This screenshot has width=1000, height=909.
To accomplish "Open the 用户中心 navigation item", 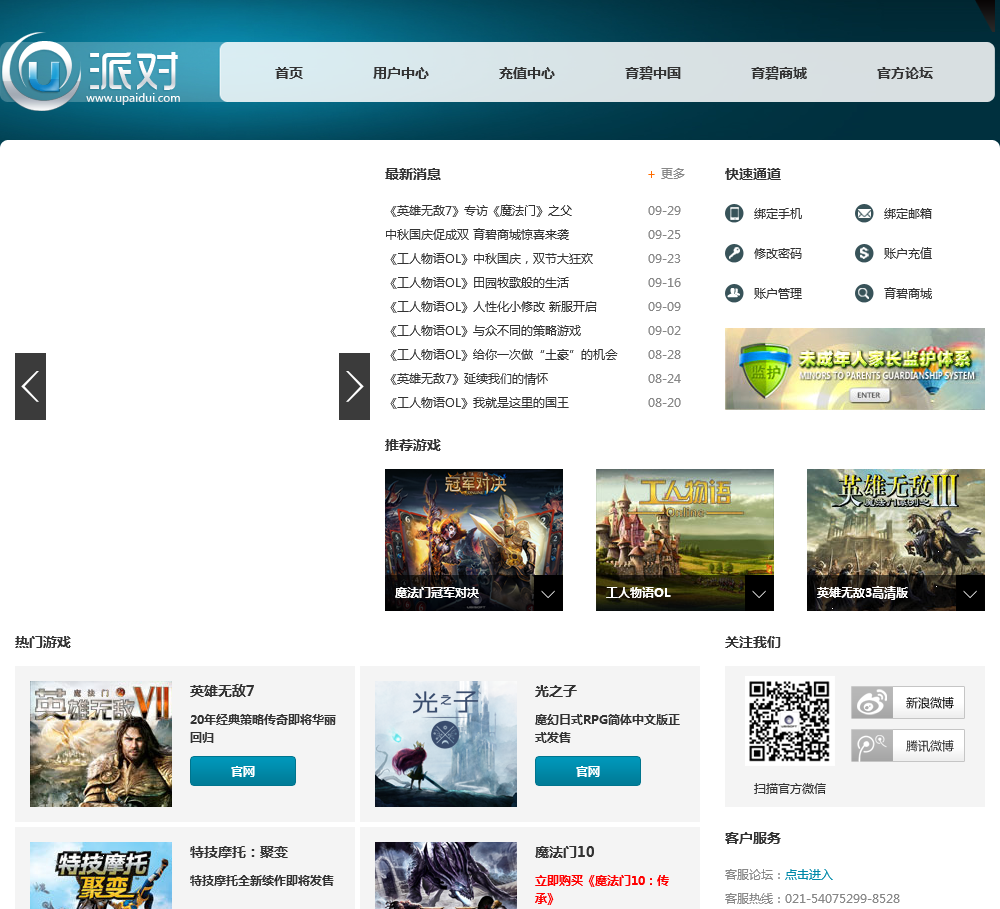I will pos(401,73).
